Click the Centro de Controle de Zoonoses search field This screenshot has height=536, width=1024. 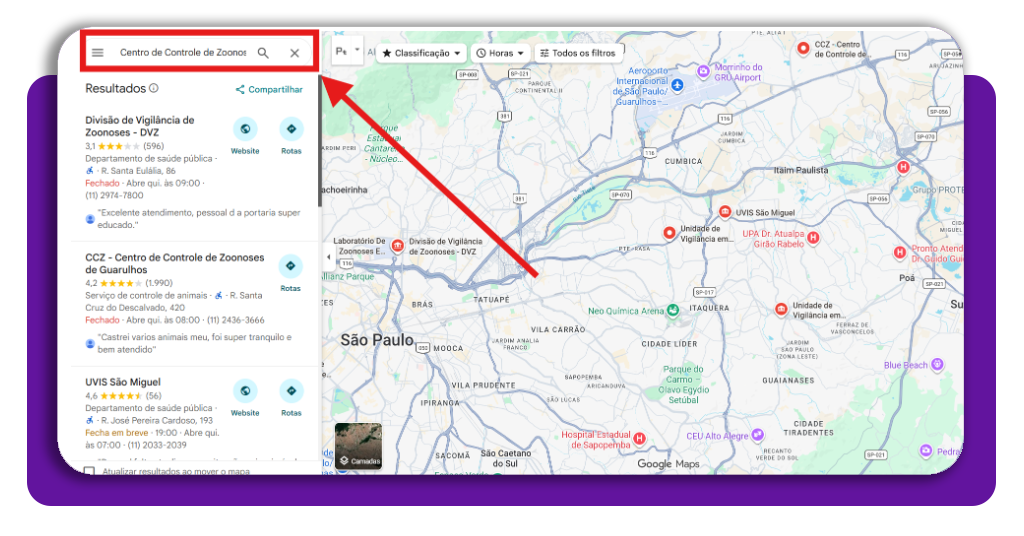coord(182,52)
